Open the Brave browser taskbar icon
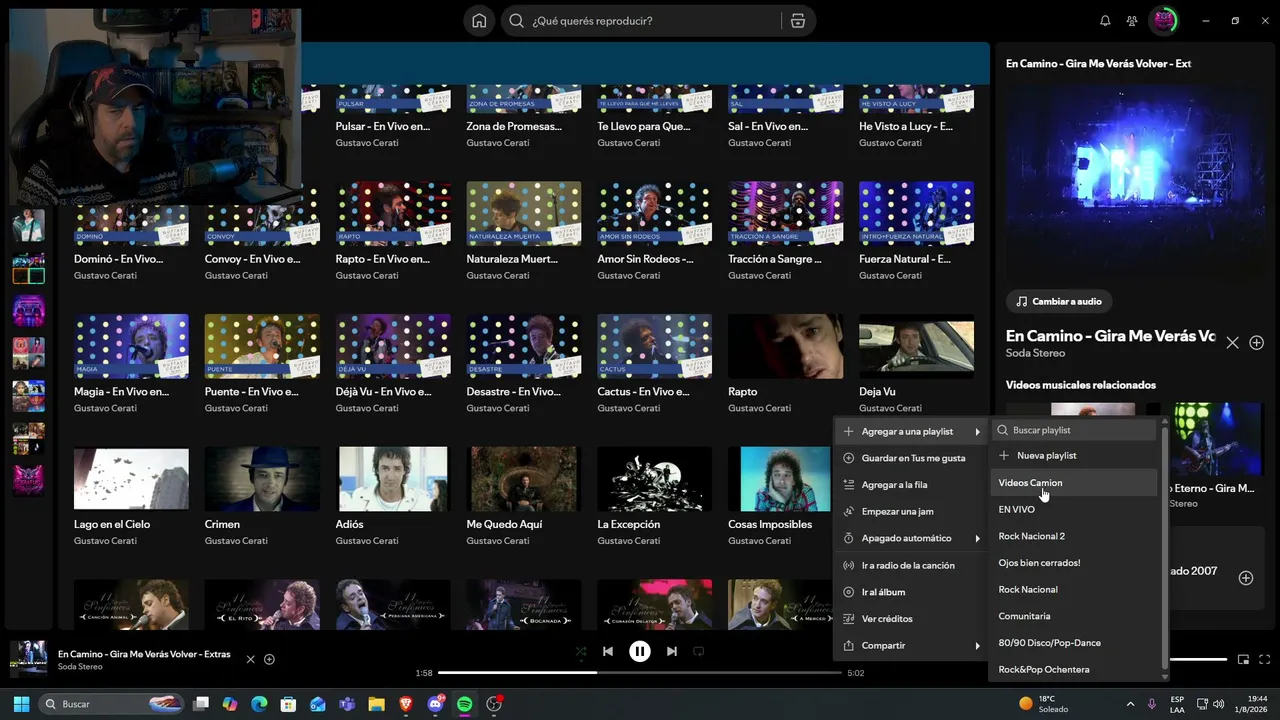The height and width of the screenshot is (720, 1280). [x=406, y=704]
